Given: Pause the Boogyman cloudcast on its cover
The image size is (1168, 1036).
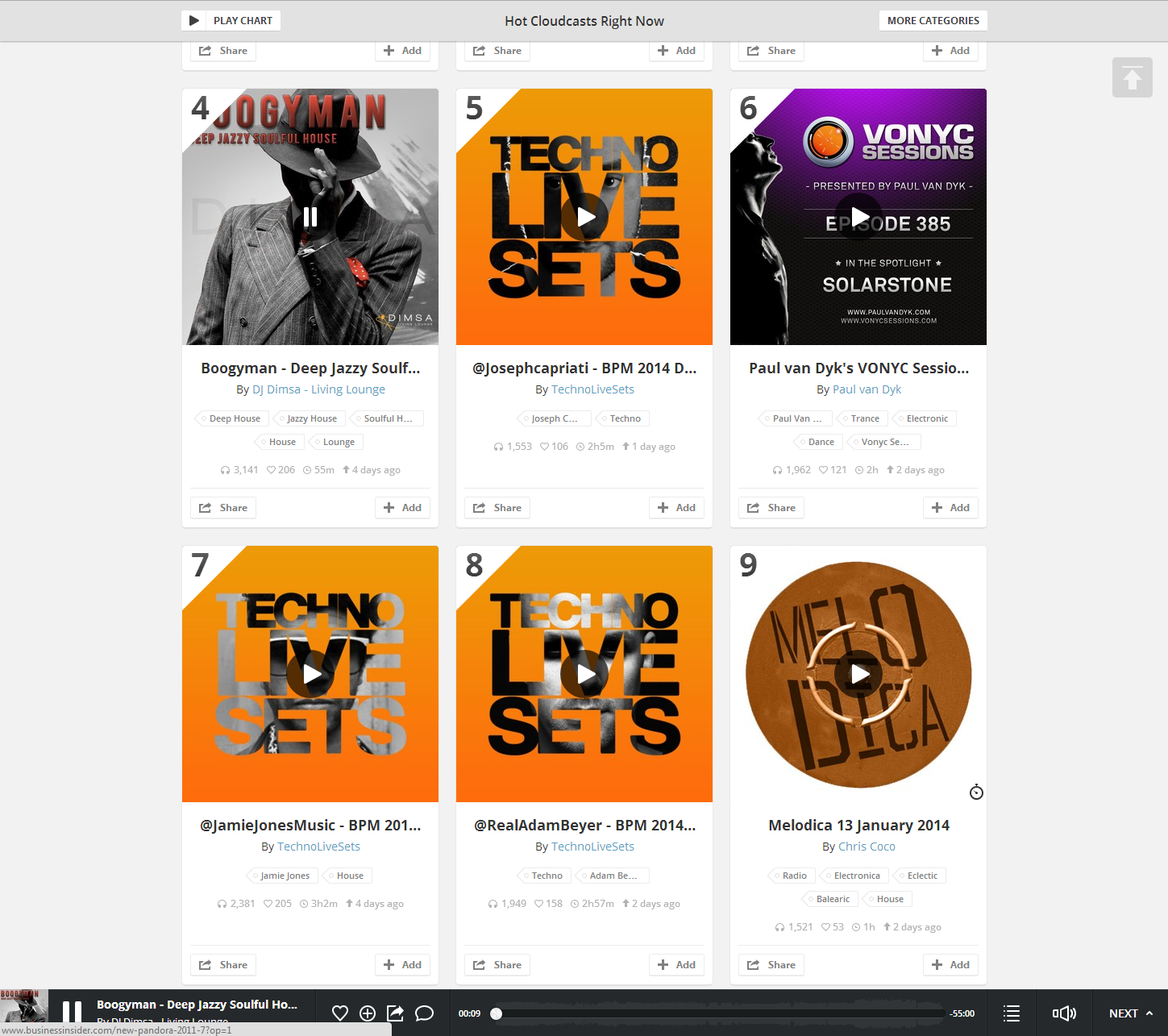Looking at the screenshot, I should coord(310,217).
